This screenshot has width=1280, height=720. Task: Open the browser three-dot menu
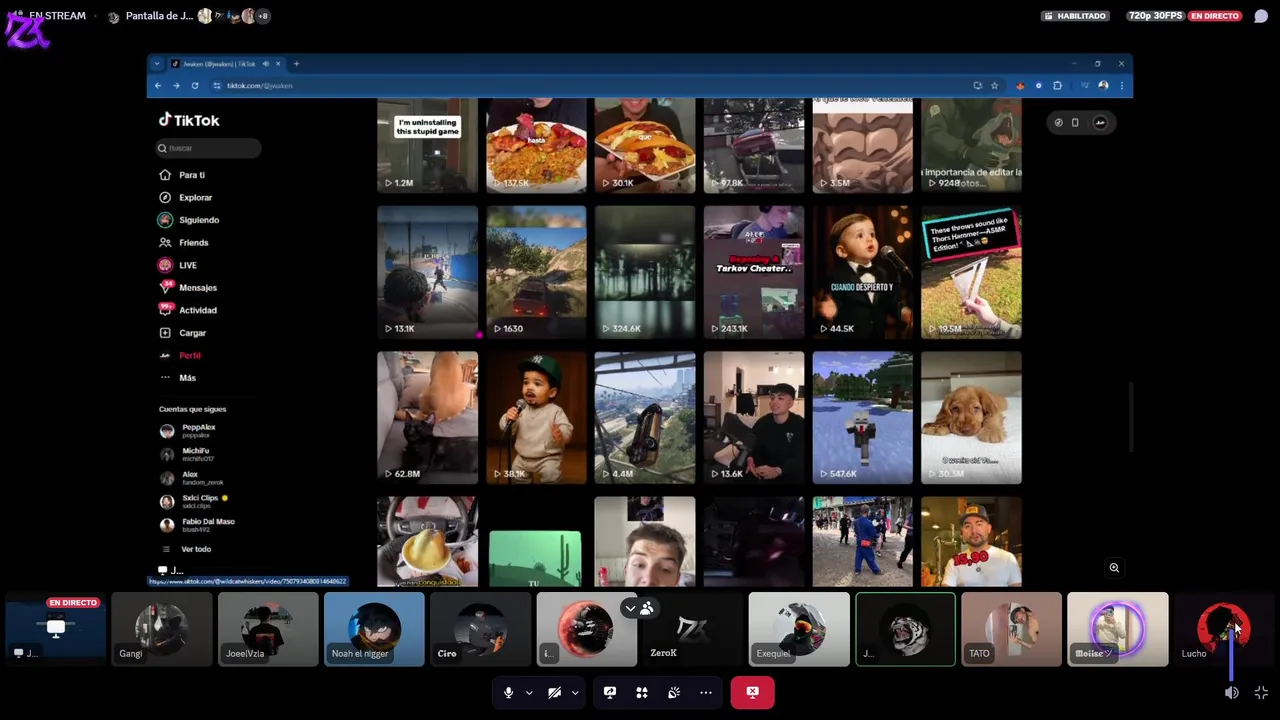1121,86
